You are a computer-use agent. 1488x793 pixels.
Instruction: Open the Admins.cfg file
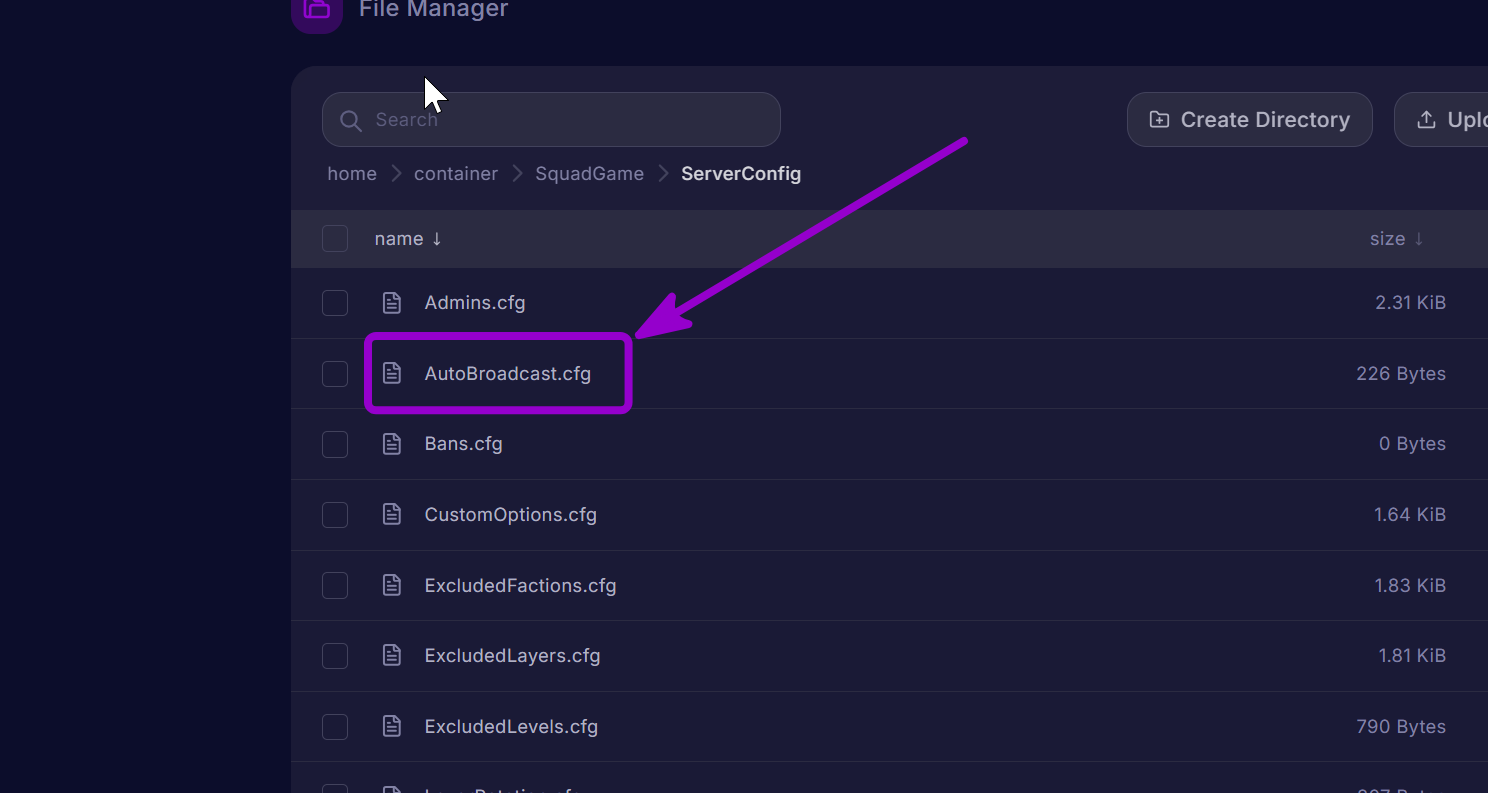[x=475, y=303]
